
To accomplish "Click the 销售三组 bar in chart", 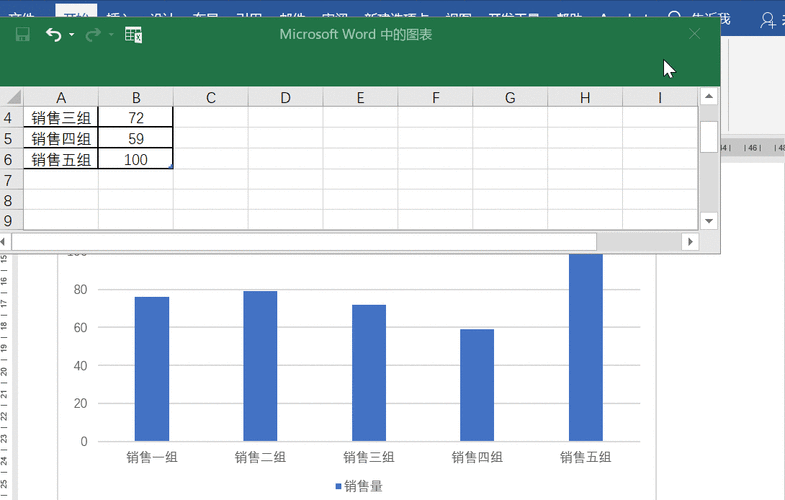I will pyautogui.click(x=369, y=373).
